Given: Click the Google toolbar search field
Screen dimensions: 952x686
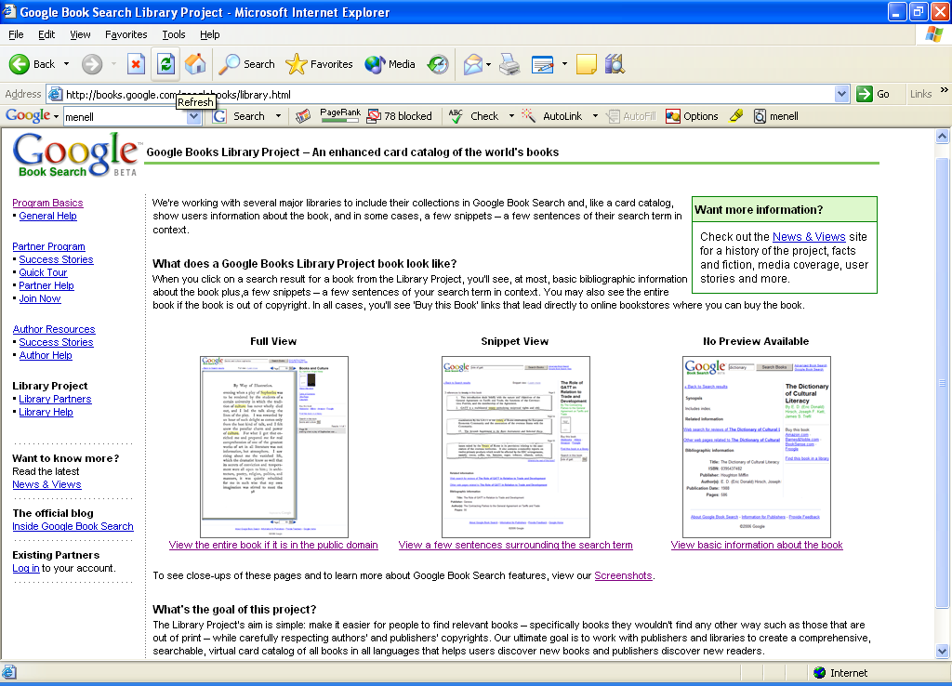Looking at the screenshot, I should click(x=126, y=117).
